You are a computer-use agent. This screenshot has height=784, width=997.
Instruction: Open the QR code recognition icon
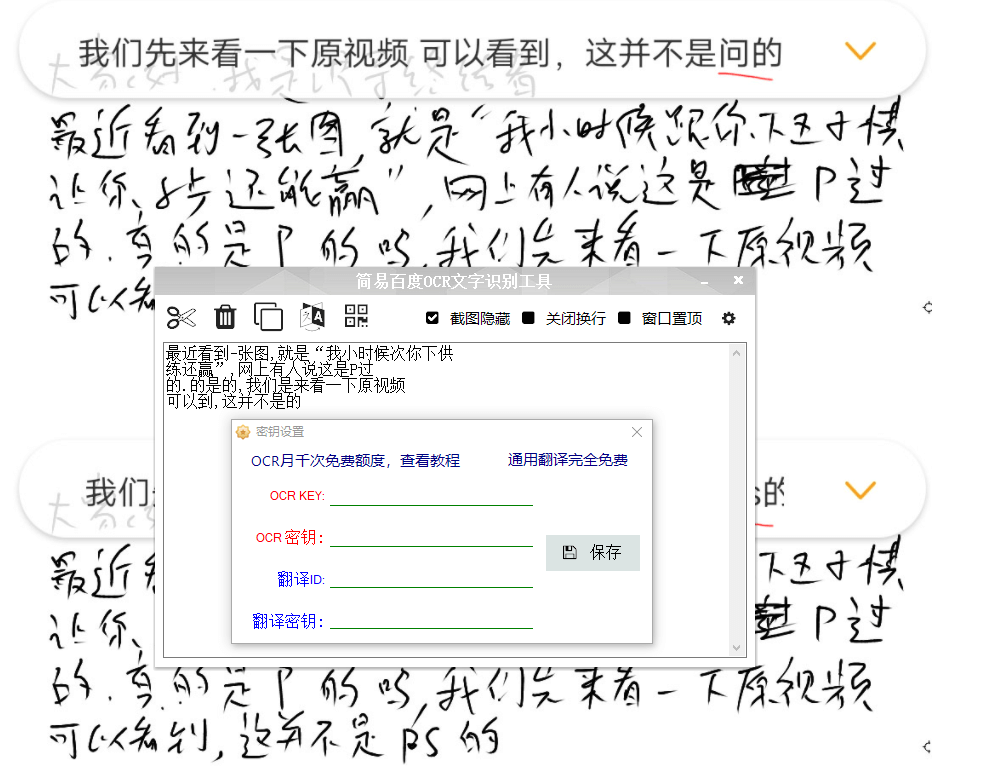point(356,315)
